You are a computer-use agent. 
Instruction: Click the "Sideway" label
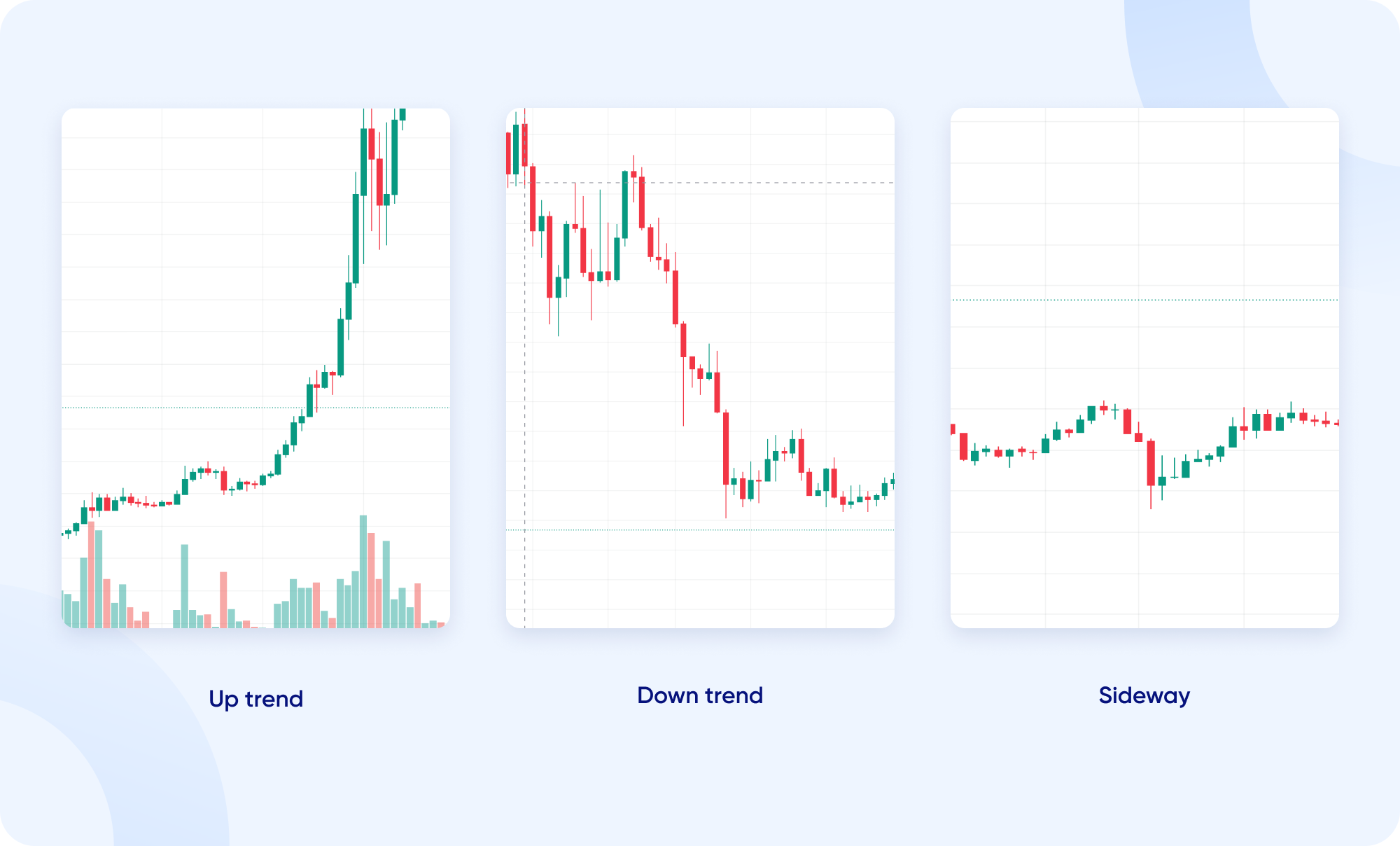coord(1144,695)
